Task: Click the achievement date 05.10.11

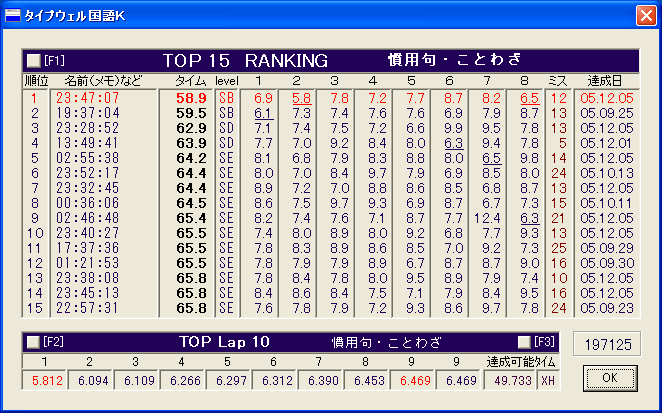Action: 605,203
